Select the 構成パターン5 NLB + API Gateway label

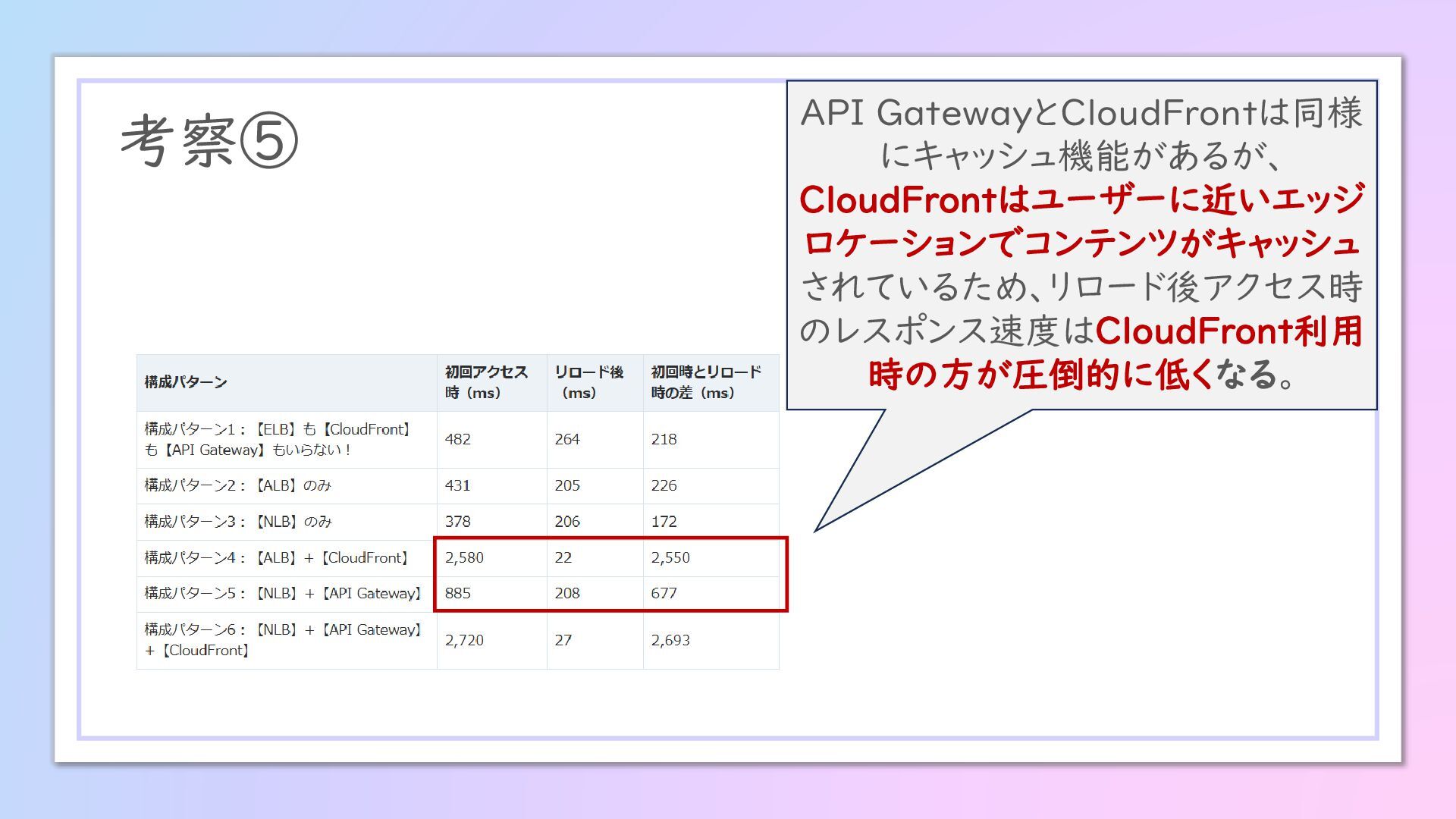[x=282, y=594]
